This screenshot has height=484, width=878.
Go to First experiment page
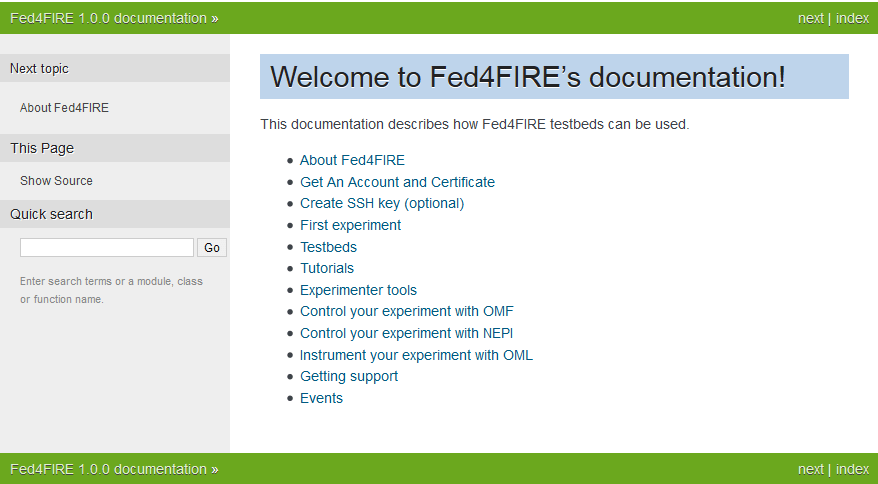[x=351, y=225]
